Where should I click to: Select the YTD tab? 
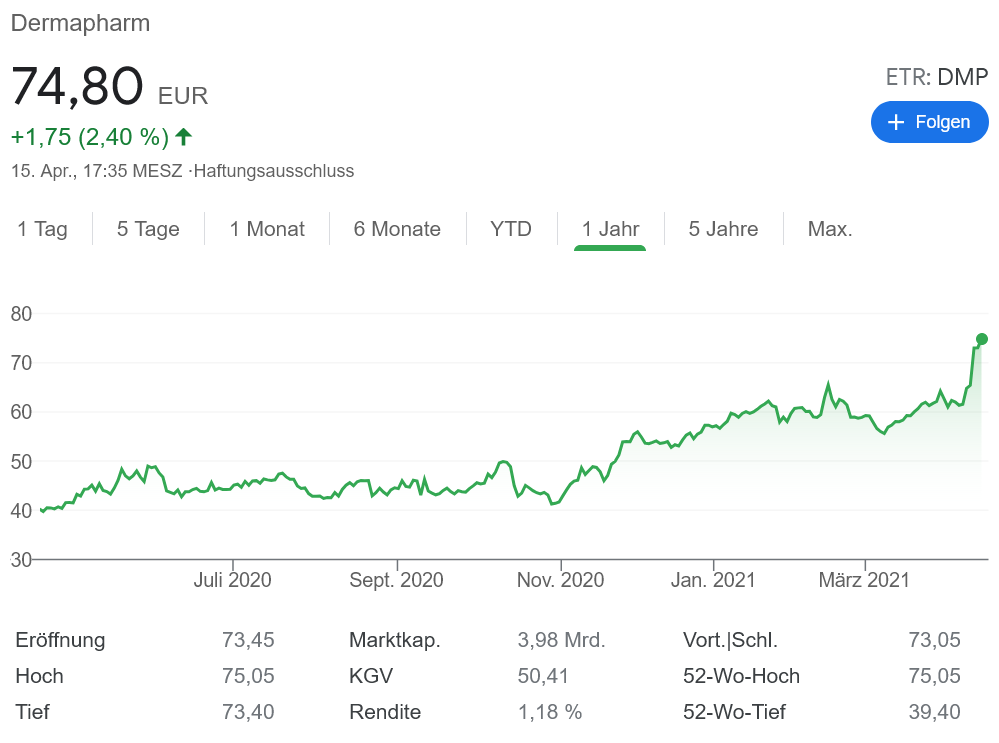(511, 229)
